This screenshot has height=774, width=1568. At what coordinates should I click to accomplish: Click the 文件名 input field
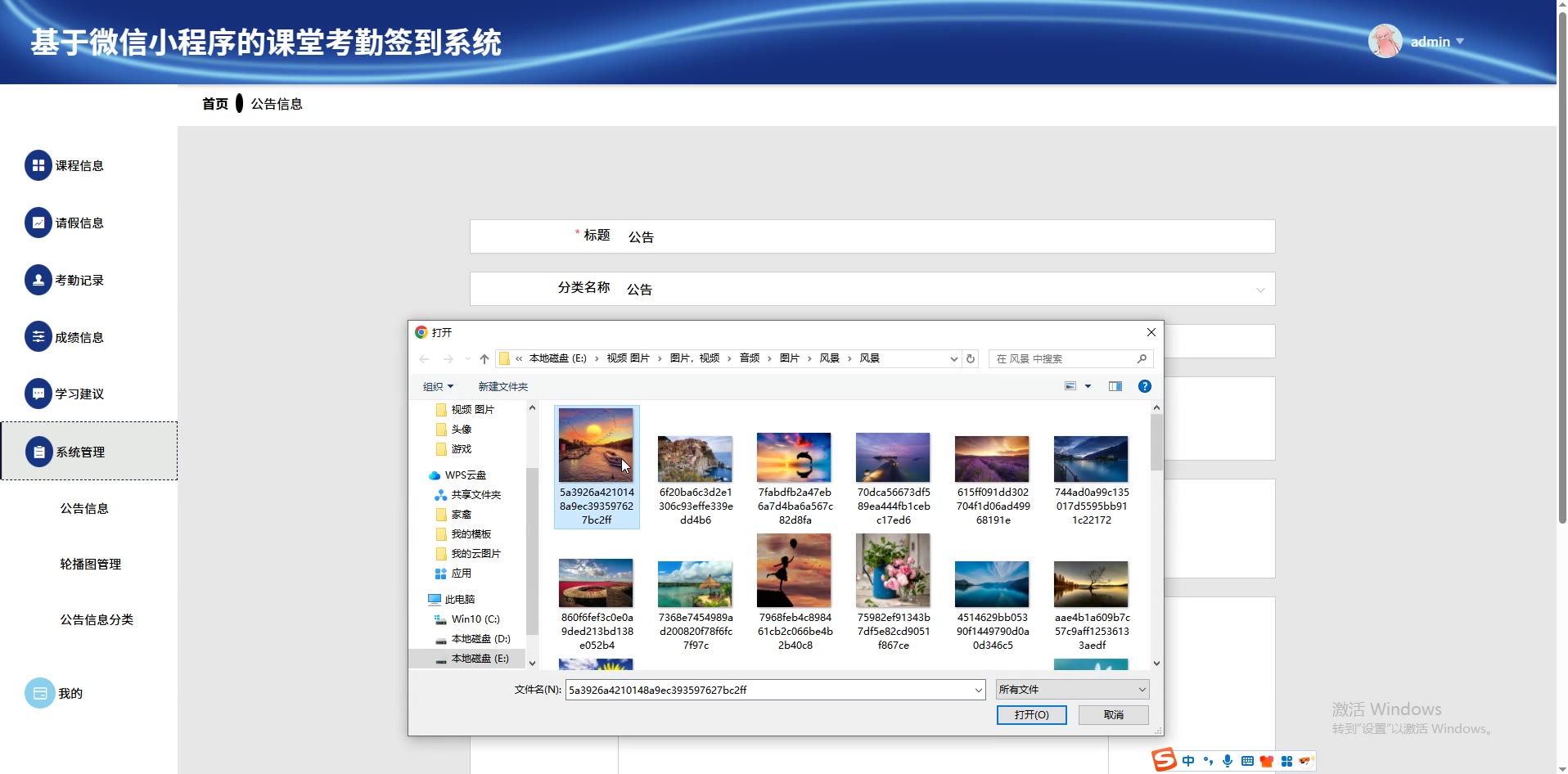pyautogui.click(x=769, y=690)
